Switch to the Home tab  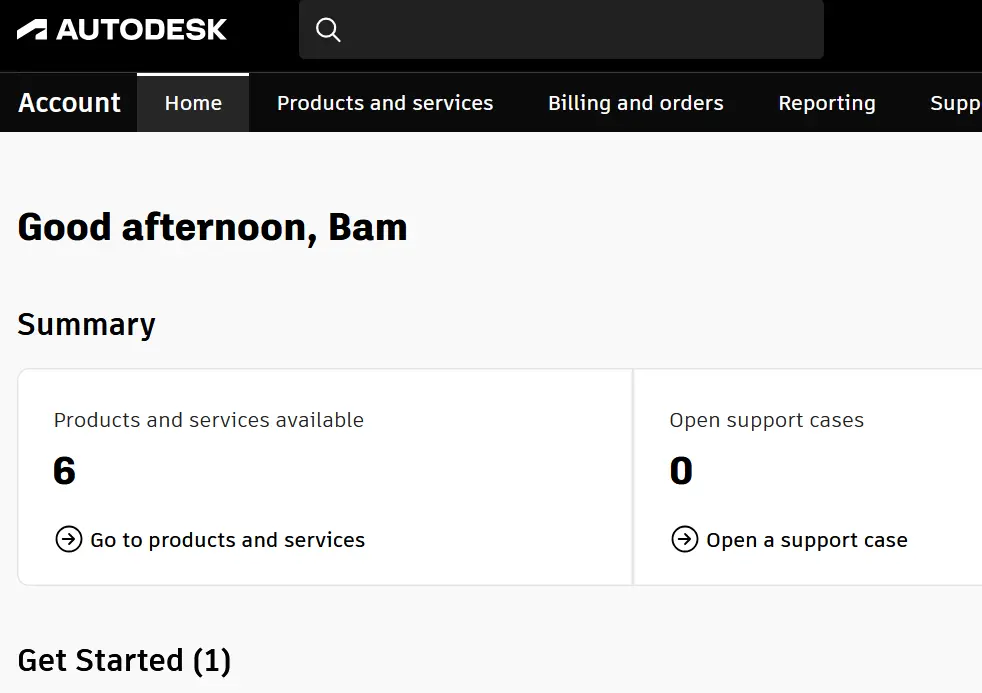click(193, 103)
